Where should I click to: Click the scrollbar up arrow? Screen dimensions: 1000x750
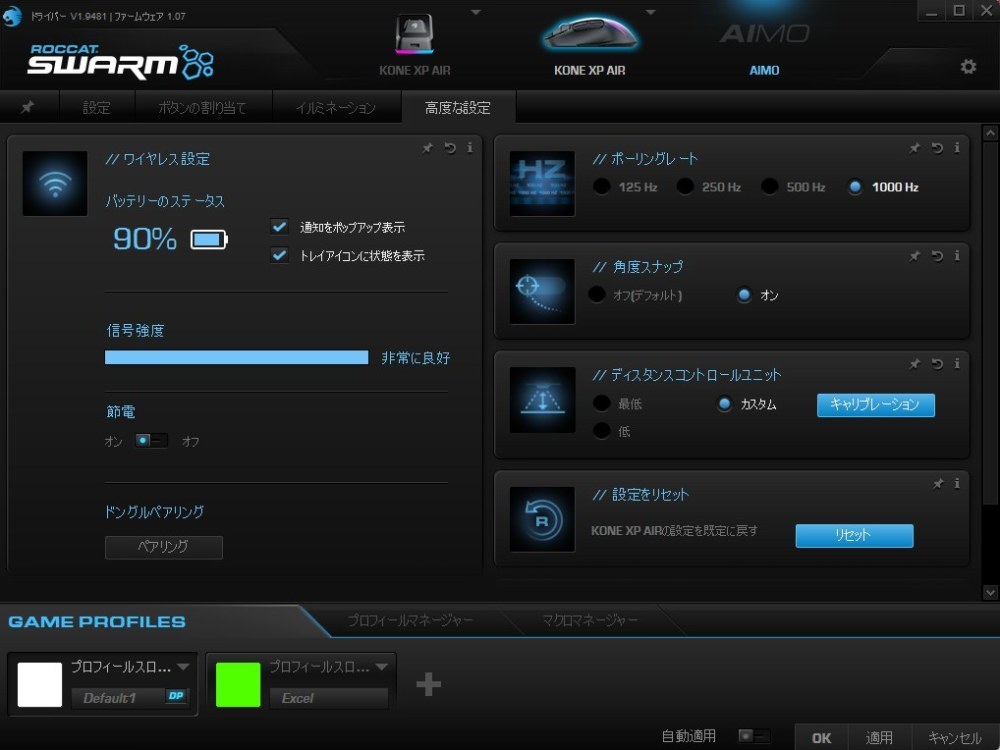pyautogui.click(x=990, y=133)
